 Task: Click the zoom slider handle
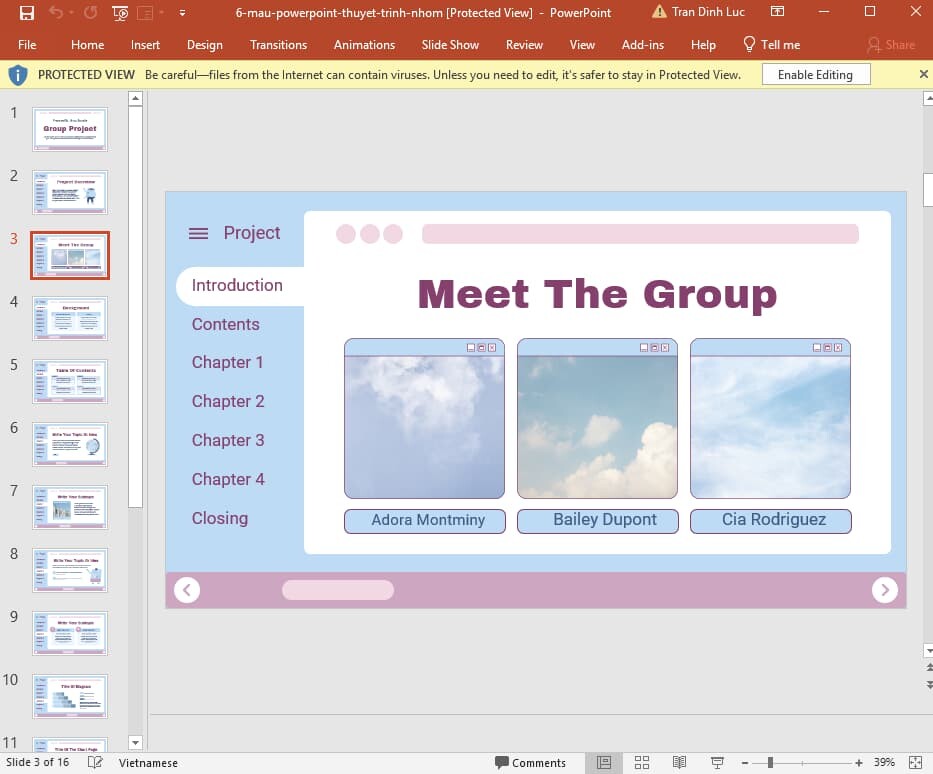770,762
